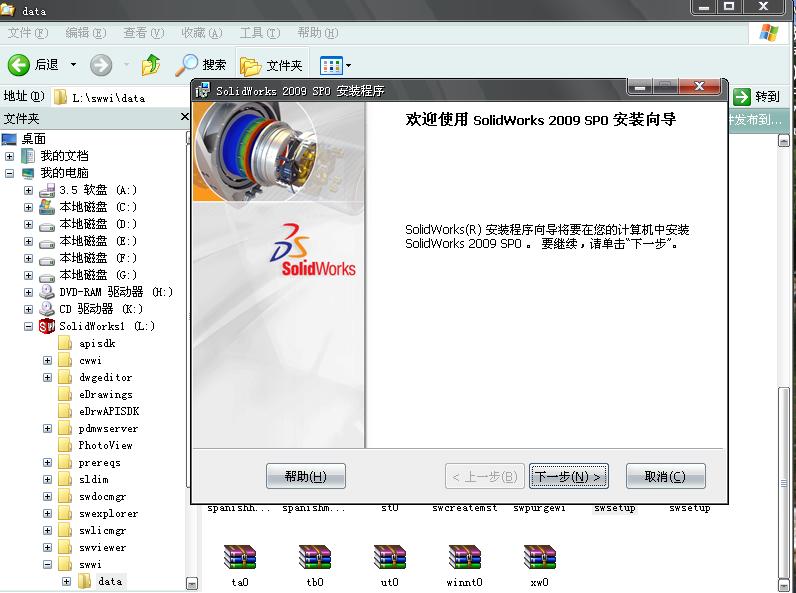Click the file list scroll-up arrow
Viewport: 796px width, 593px height.
tap(784, 141)
